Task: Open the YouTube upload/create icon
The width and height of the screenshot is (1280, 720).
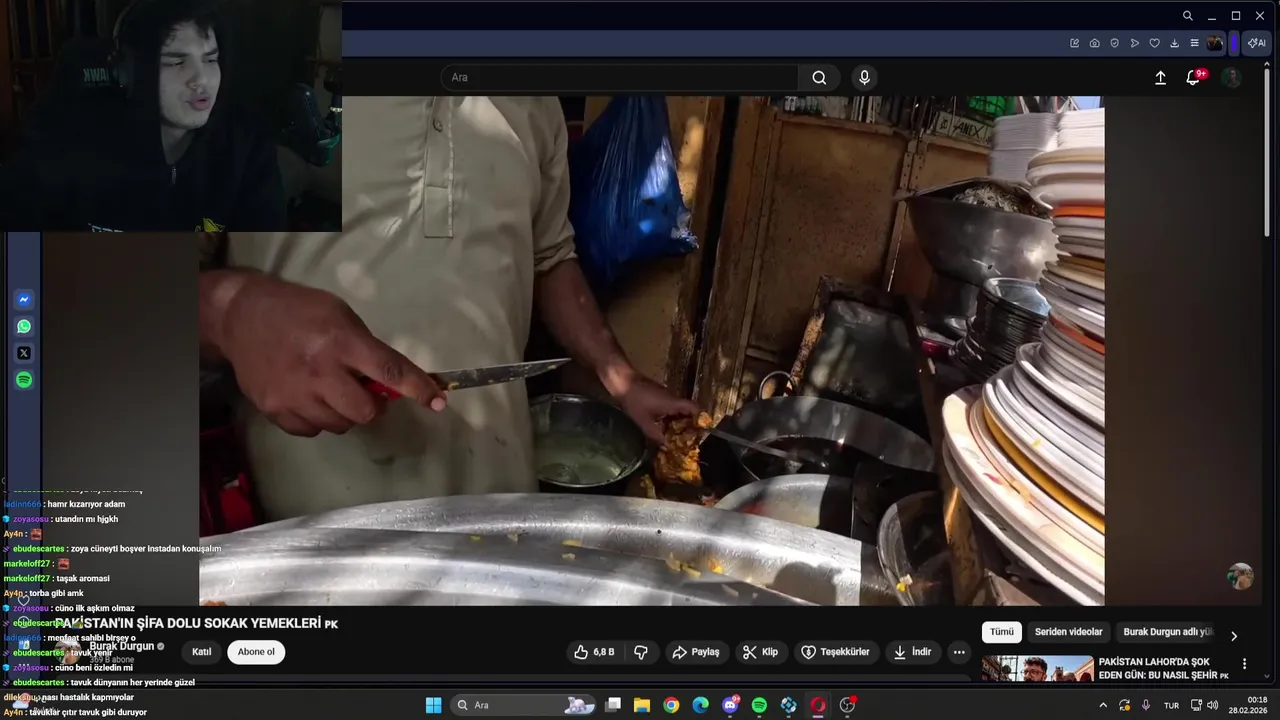Action: click(x=1160, y=78)
